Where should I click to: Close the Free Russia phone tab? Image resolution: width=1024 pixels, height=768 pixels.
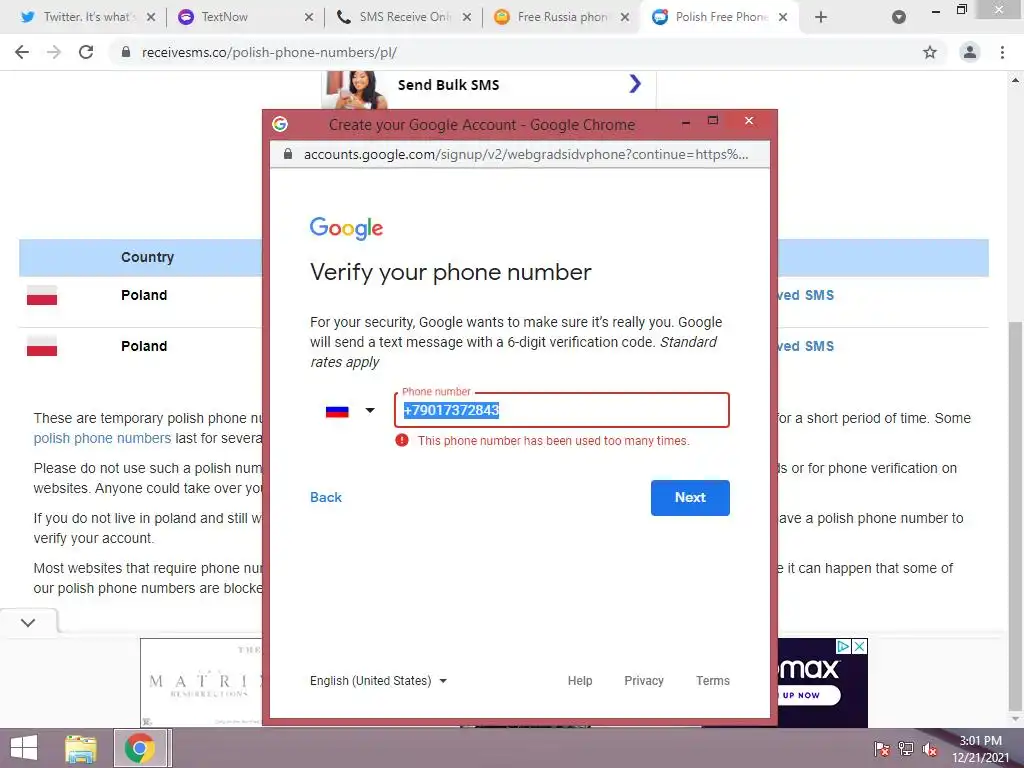[x=625, y=17]
